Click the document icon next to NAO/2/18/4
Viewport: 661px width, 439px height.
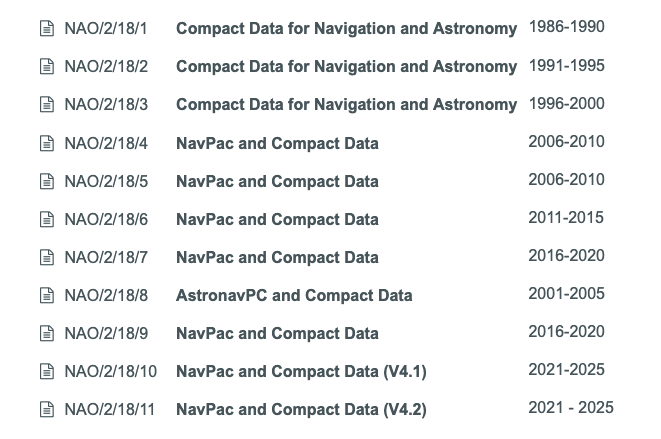click(45, 143)
